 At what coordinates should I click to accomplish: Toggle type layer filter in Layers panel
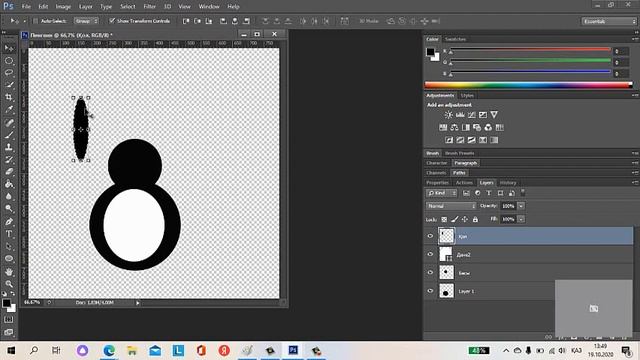click(x=489, y=193)
